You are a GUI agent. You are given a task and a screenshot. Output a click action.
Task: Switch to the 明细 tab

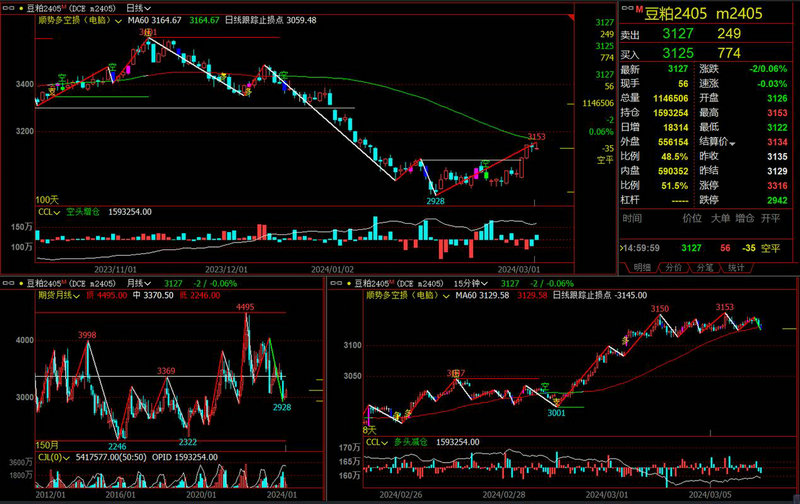pyautogui.click(x=642, y=268)
